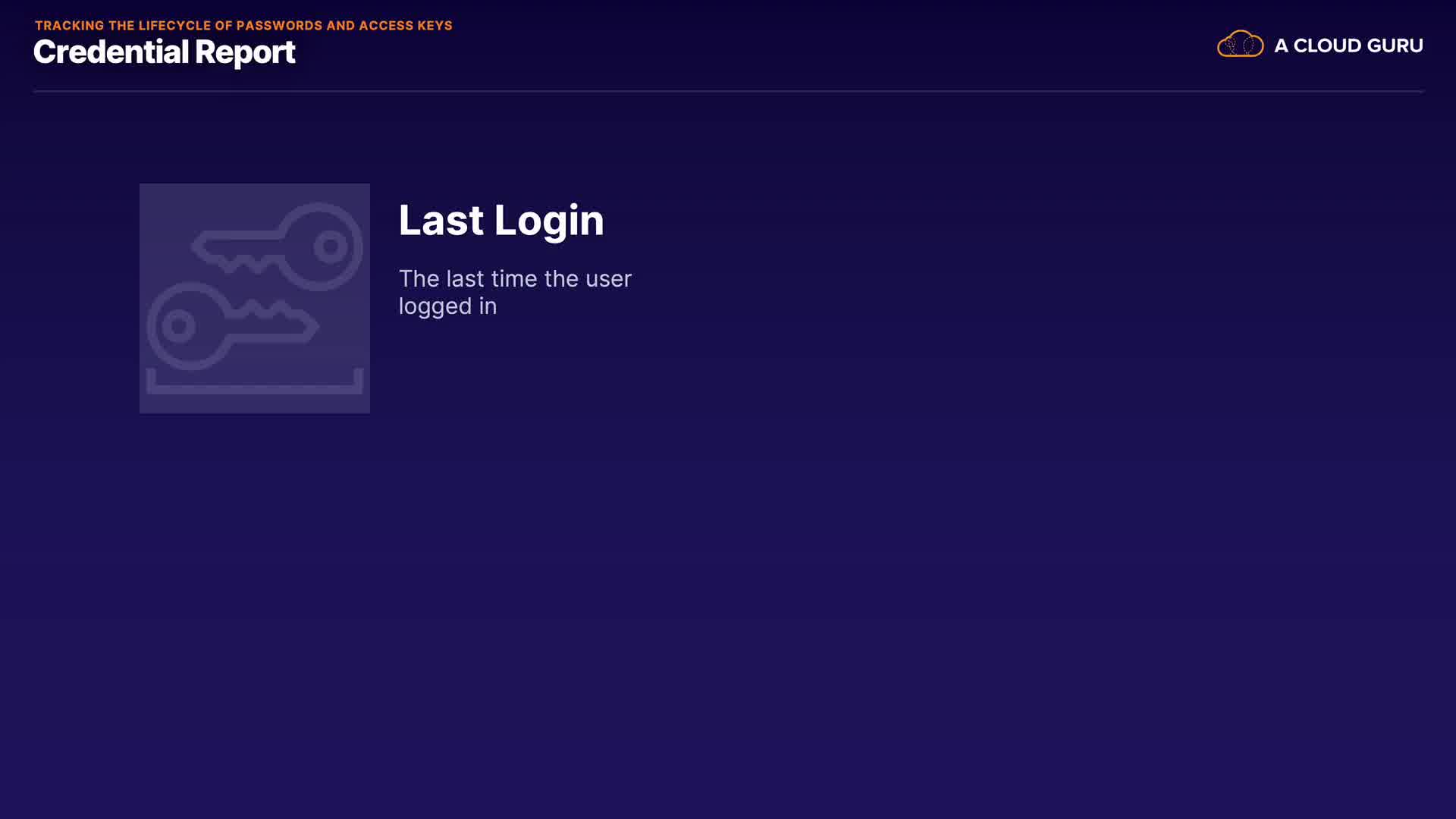This screenshot has height=819, width=1456.
Task: Click the word "Report" in title
Action: pos(245,53)
